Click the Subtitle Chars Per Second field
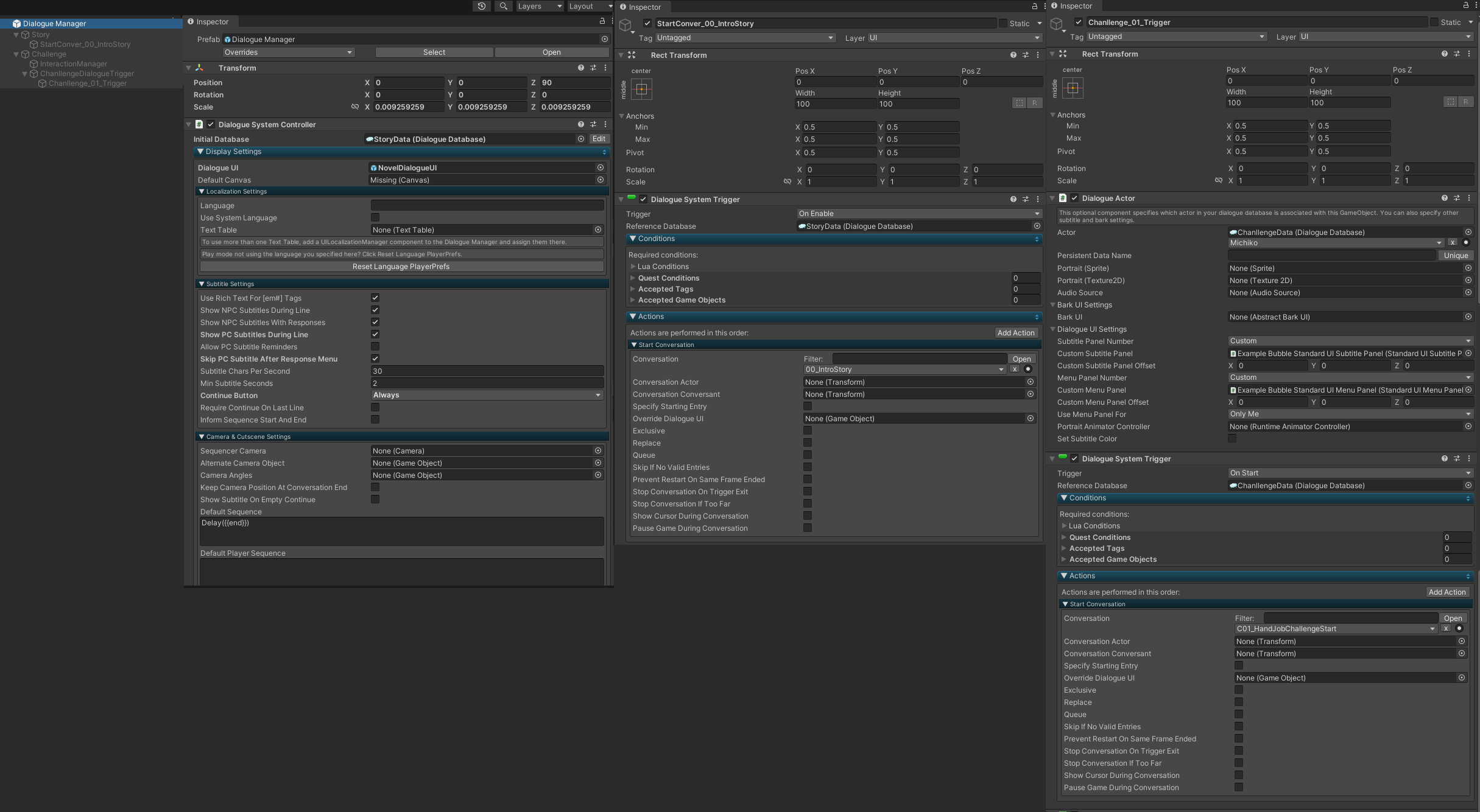 [x=487, y=371]
